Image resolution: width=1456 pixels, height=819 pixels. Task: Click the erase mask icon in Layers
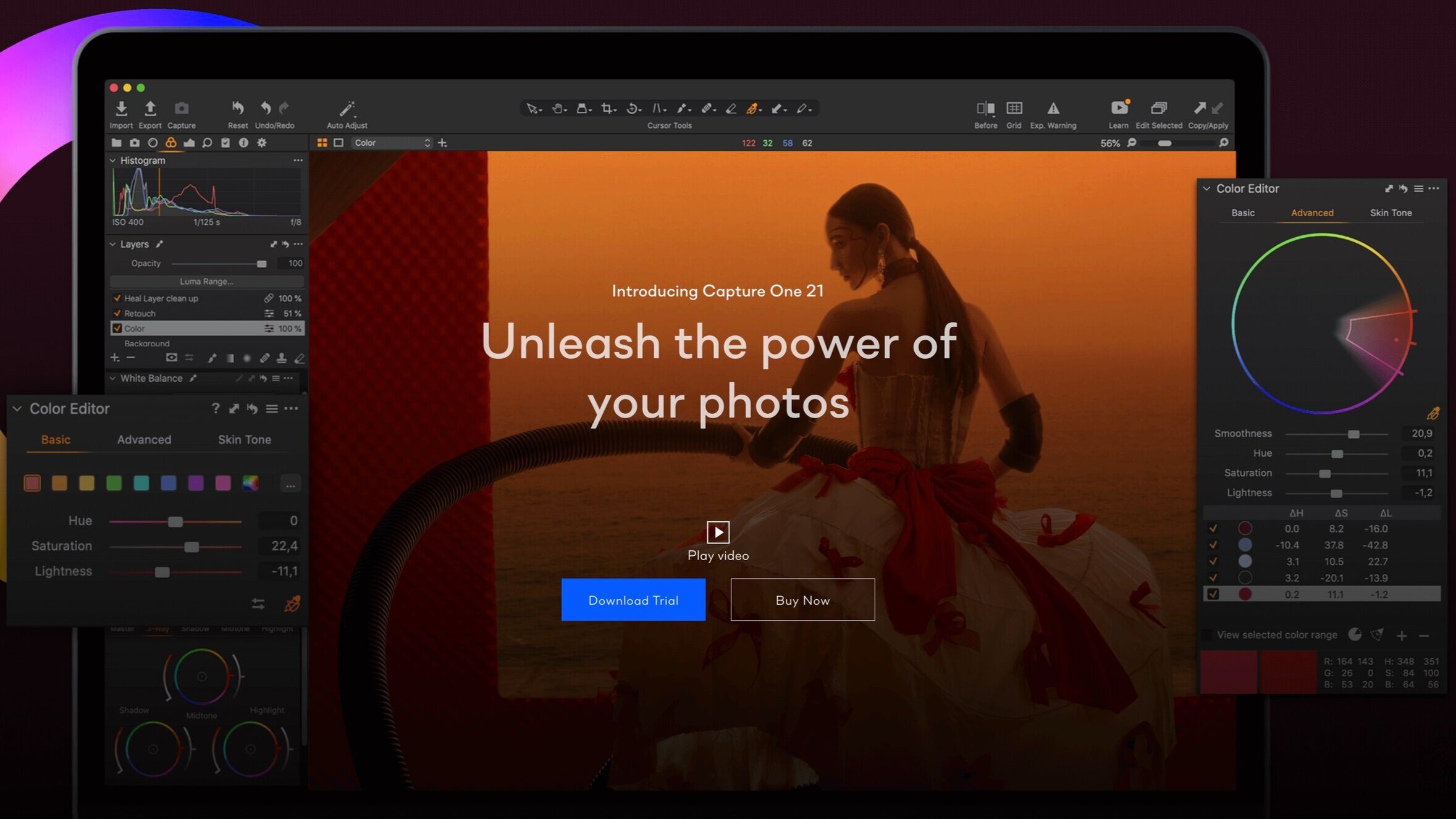[300, 358]
